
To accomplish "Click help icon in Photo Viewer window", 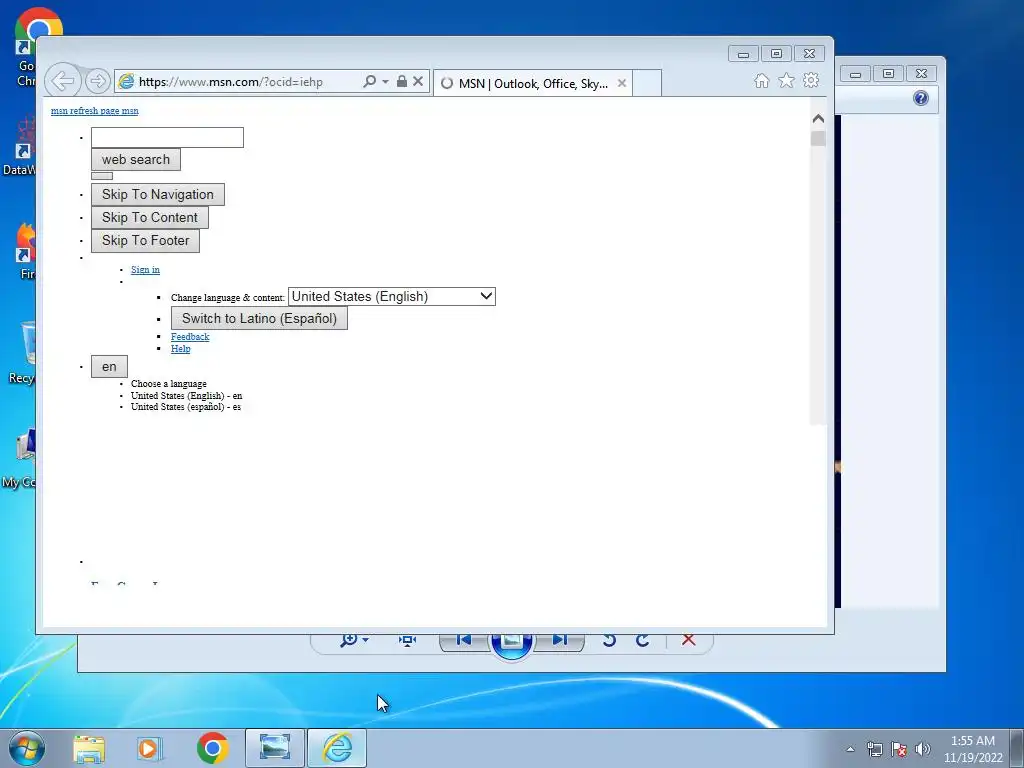I will point(921,98).
